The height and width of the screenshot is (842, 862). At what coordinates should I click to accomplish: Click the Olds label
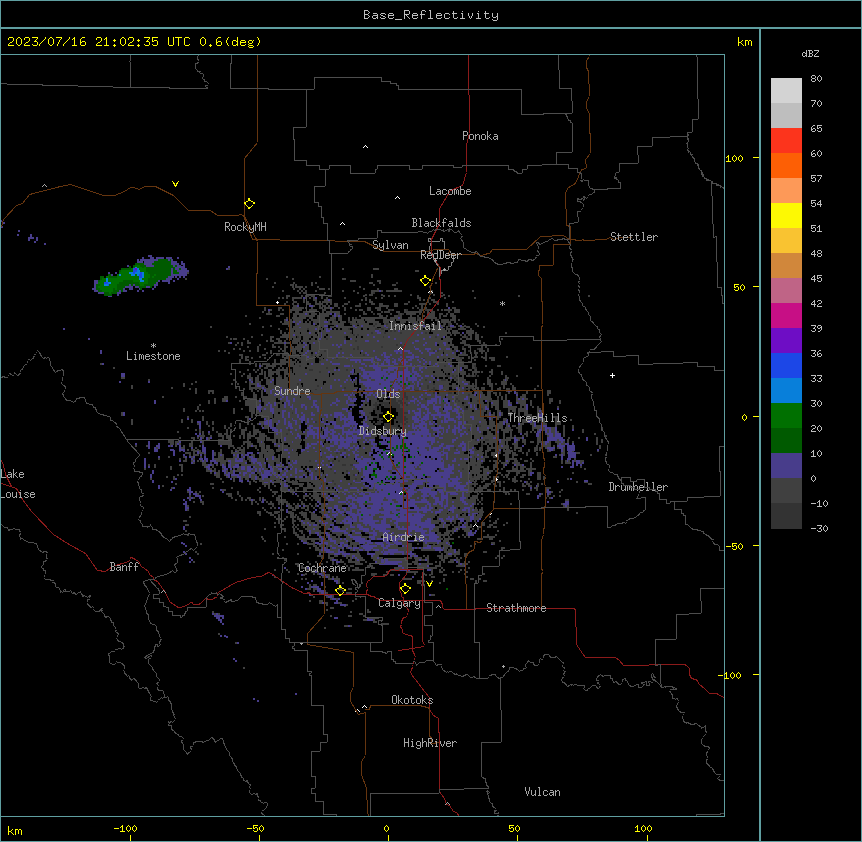[x=388, y=394]
